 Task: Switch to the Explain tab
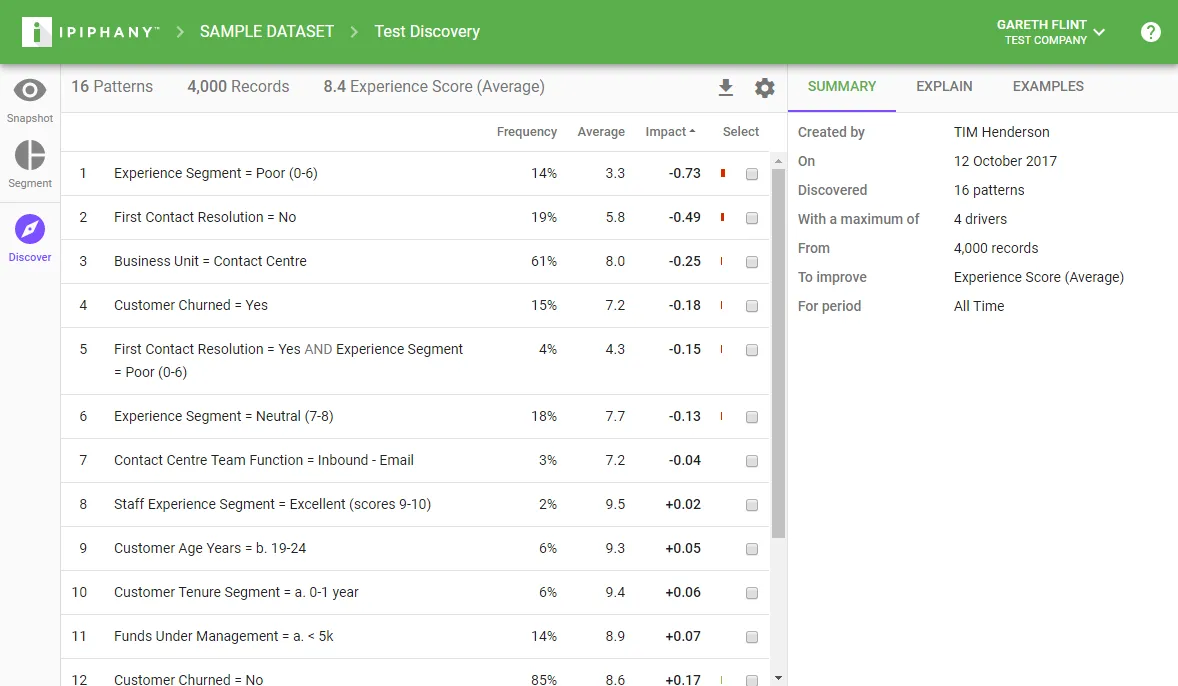pos(944,86)
